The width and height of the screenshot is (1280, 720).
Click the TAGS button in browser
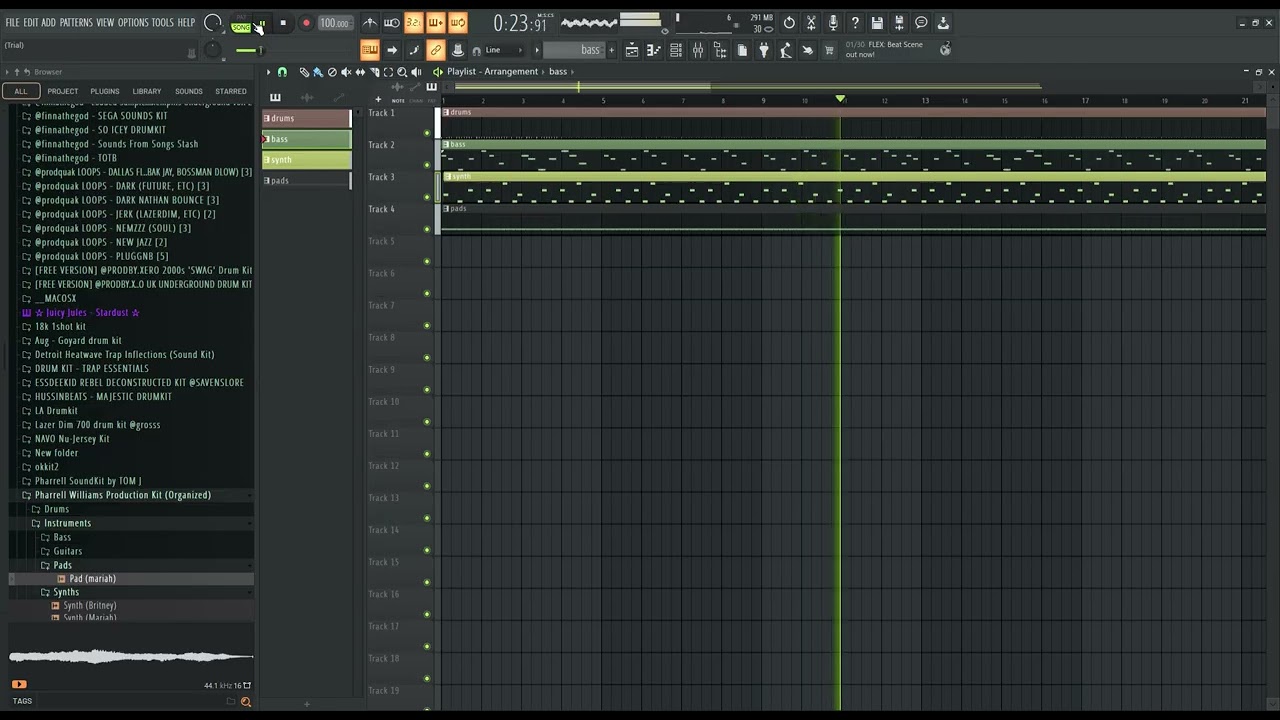point(22,701)
